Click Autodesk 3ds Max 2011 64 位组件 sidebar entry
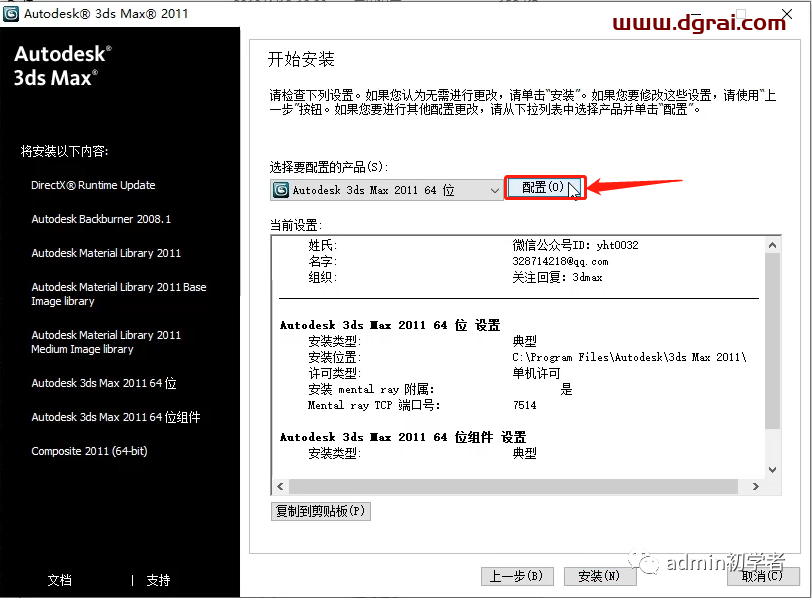The height and width of the screenshot is (598, 812). [x=115, y=417]
